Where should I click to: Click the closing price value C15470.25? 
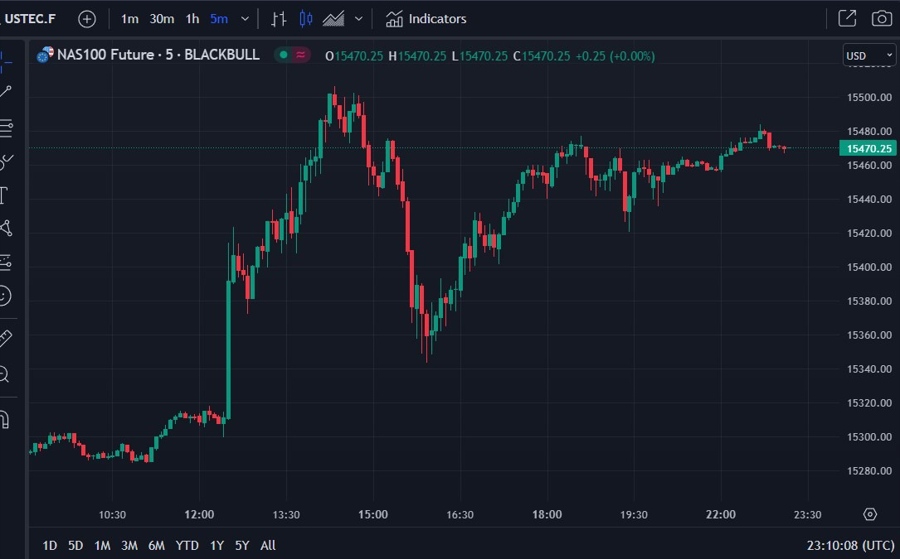click(x=542, y=56)
